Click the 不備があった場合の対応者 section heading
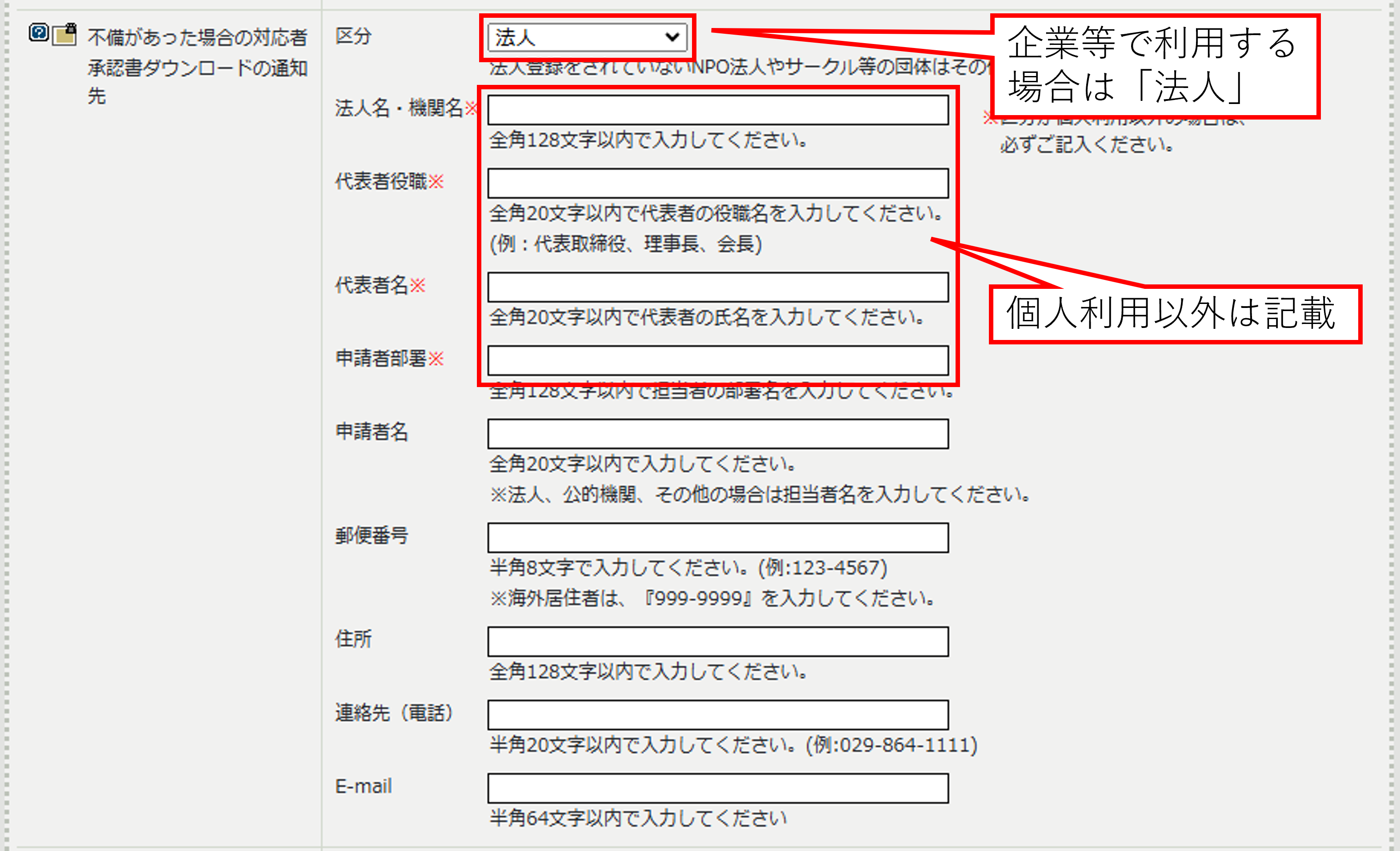 tap(197, 37)
